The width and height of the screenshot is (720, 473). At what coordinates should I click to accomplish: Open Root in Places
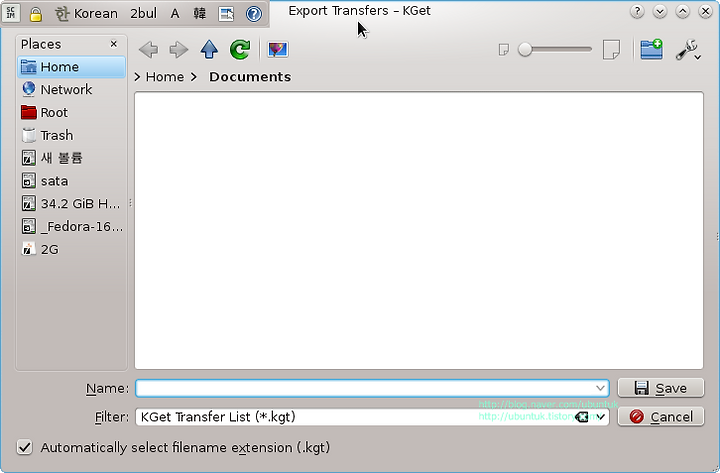(x=71, y=113)
